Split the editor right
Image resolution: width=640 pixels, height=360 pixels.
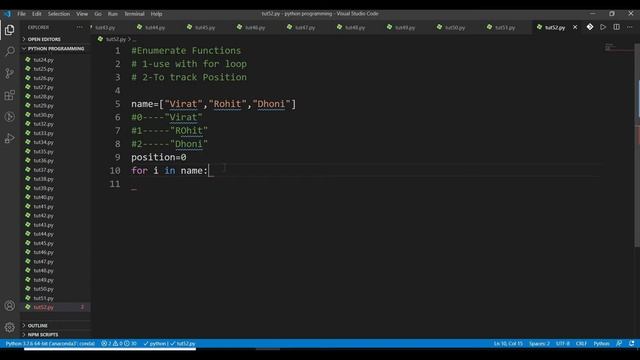tap(616, 27)
